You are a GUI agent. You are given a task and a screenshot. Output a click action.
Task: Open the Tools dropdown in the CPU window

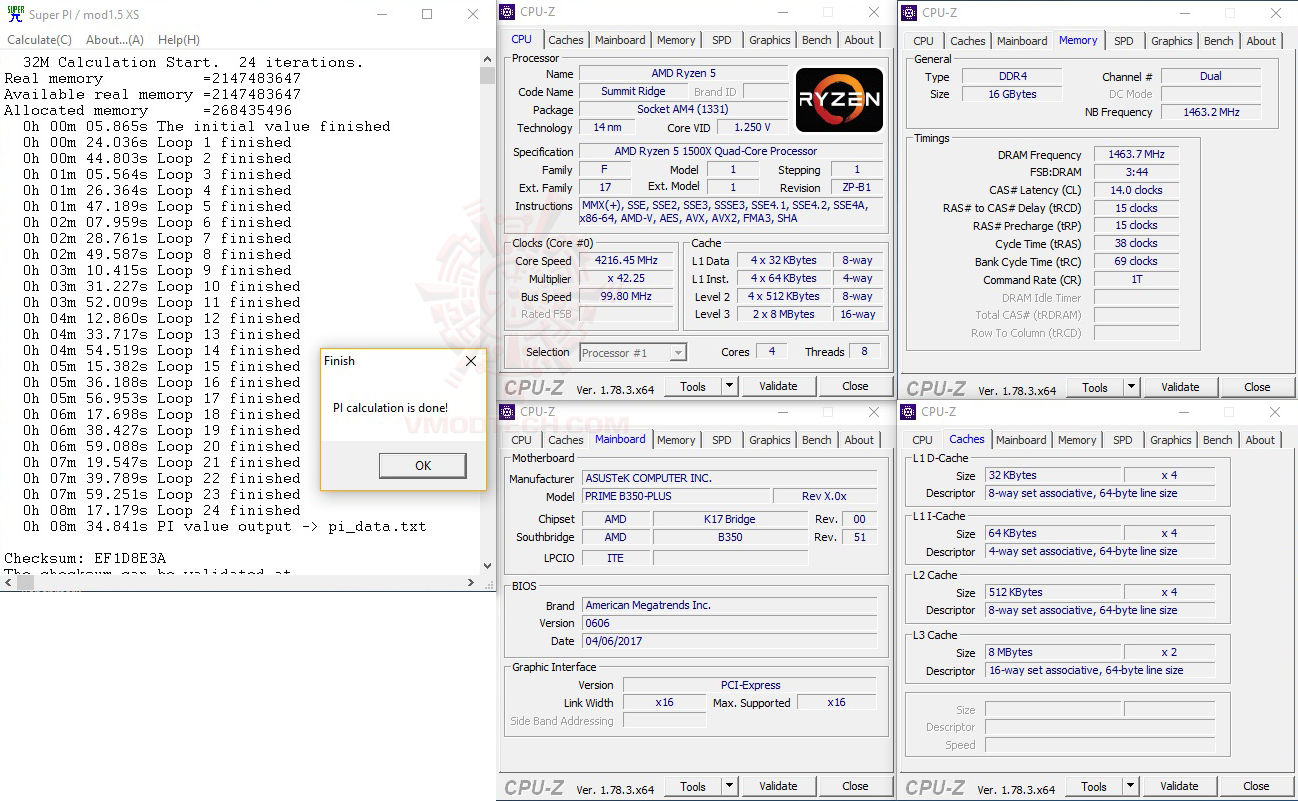[729, 385]
